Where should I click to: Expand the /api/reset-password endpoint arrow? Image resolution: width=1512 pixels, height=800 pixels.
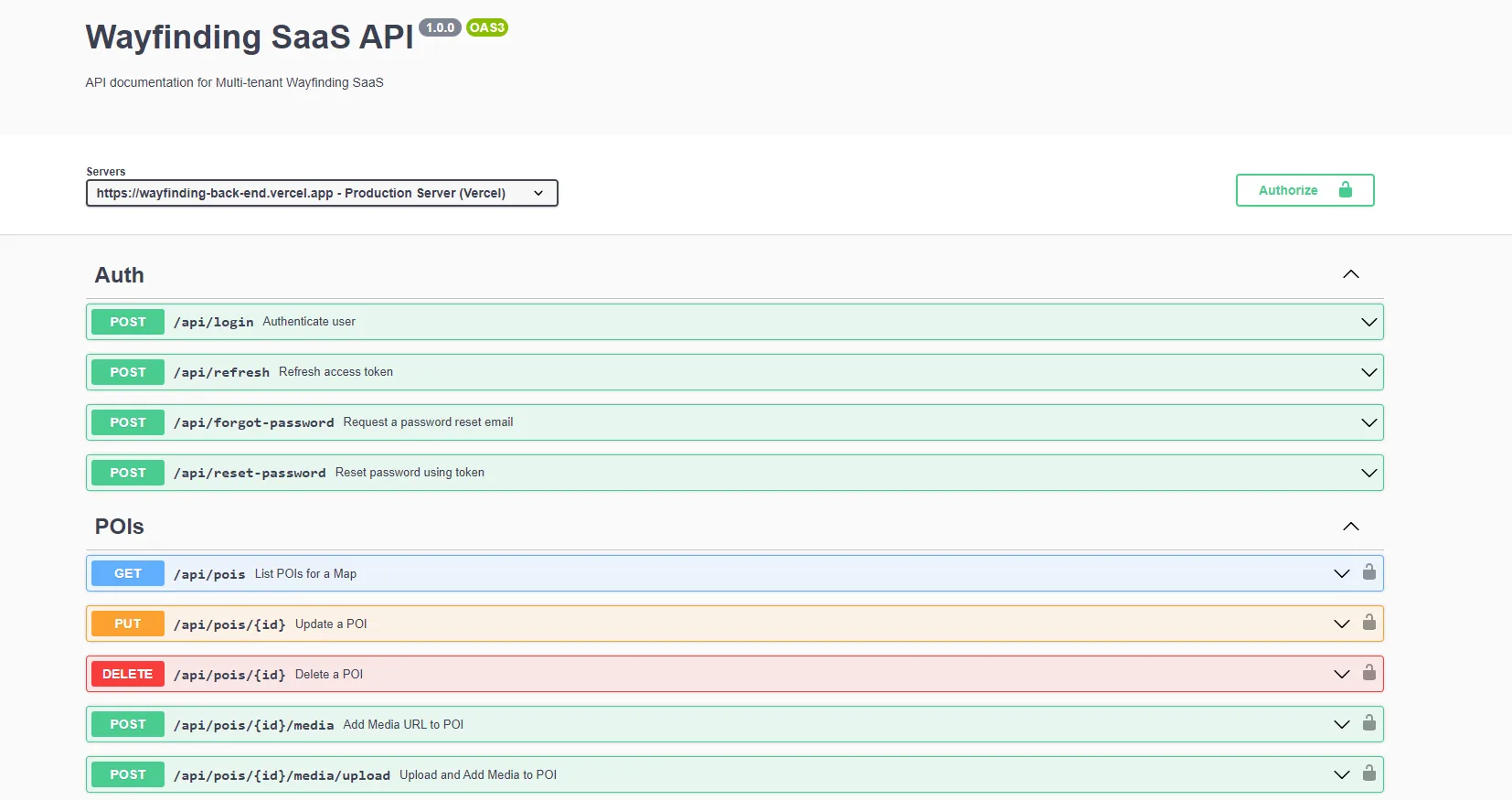pyautogui.click(x=1368, y=473)
